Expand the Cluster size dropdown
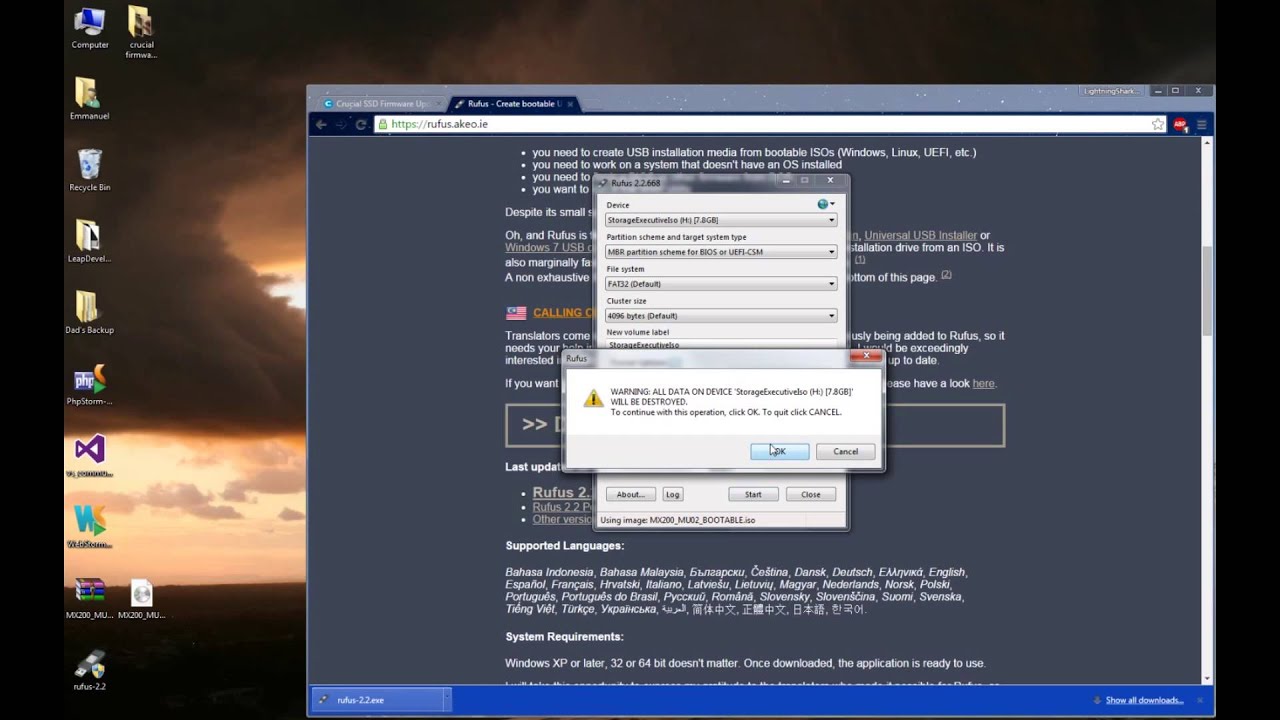The width and height of the screenshot is (1280, 720). [x=721, y=316]
